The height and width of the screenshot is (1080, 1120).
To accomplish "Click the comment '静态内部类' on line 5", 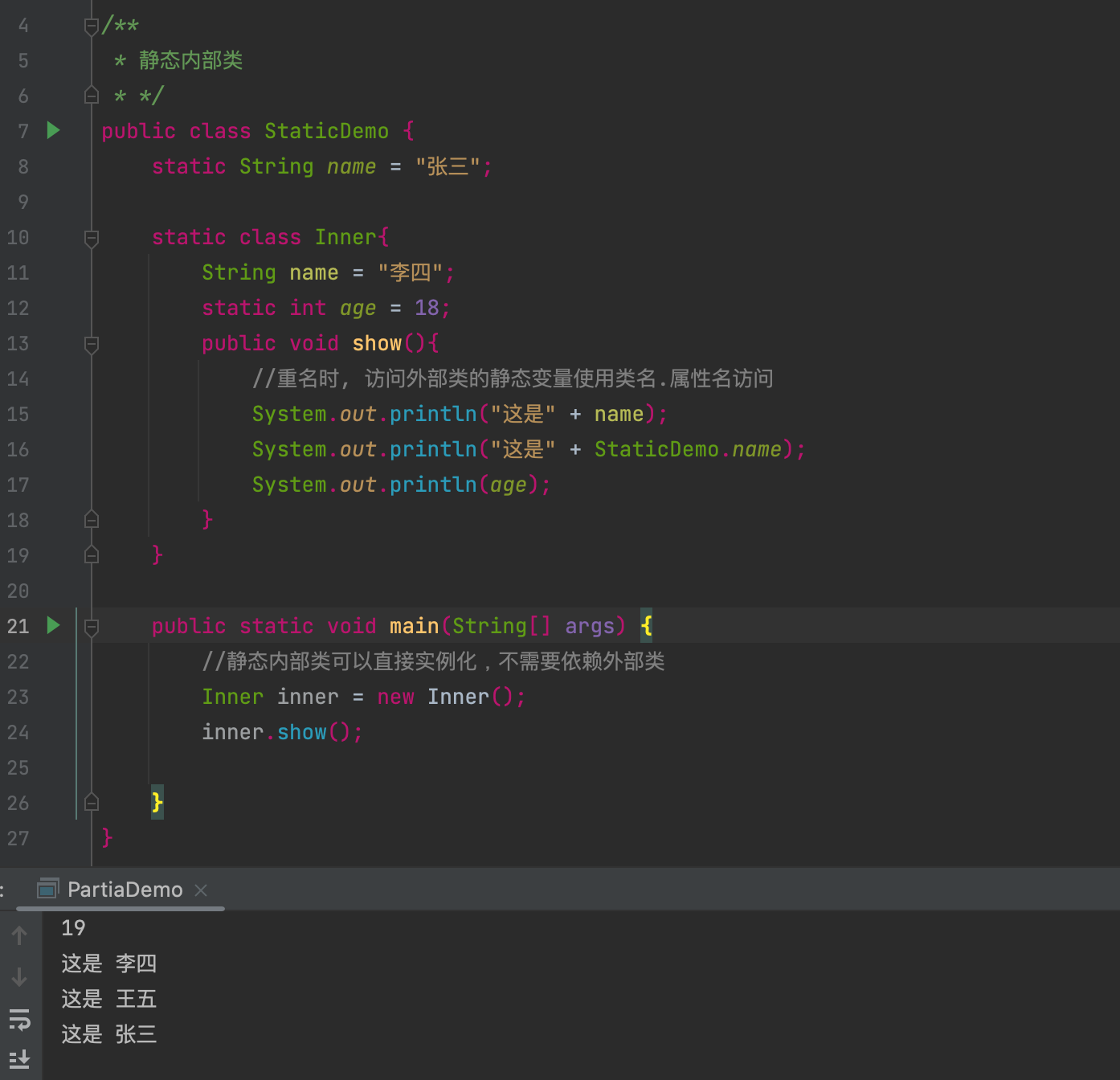I will [x=190, y=60].
